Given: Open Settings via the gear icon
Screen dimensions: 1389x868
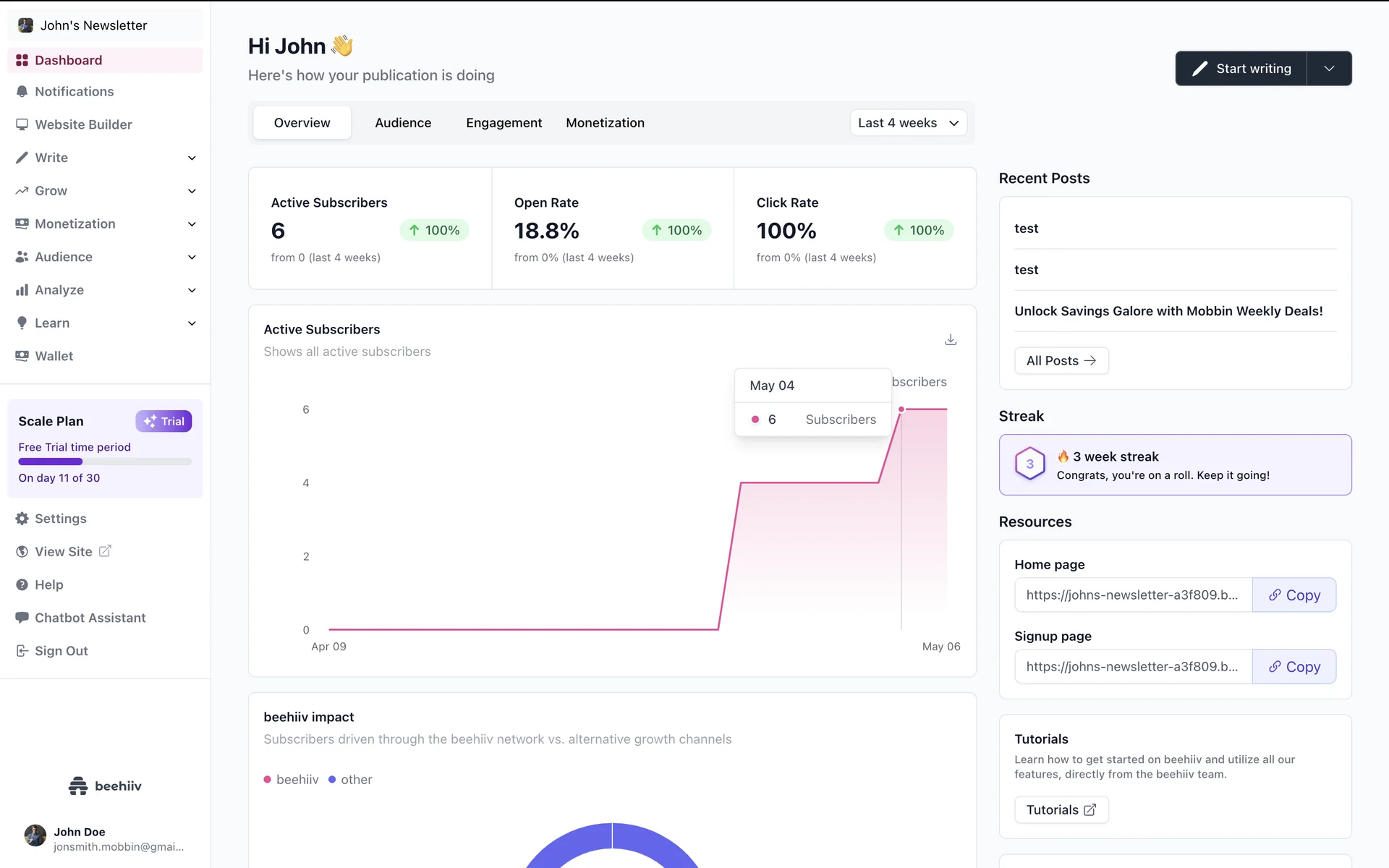Looking at the screenshot, I should pos(22,519).
